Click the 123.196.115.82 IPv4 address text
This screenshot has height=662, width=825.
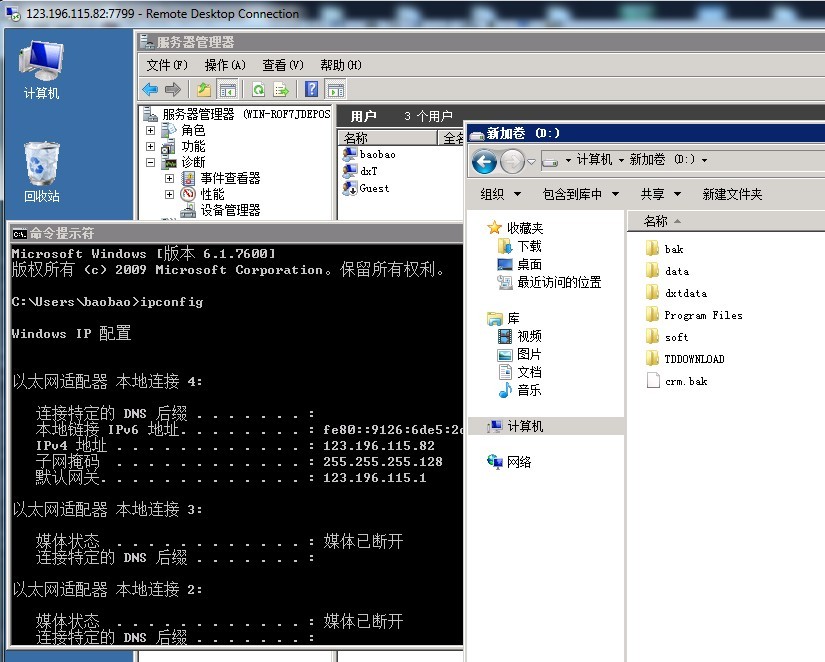pos(379,446)
